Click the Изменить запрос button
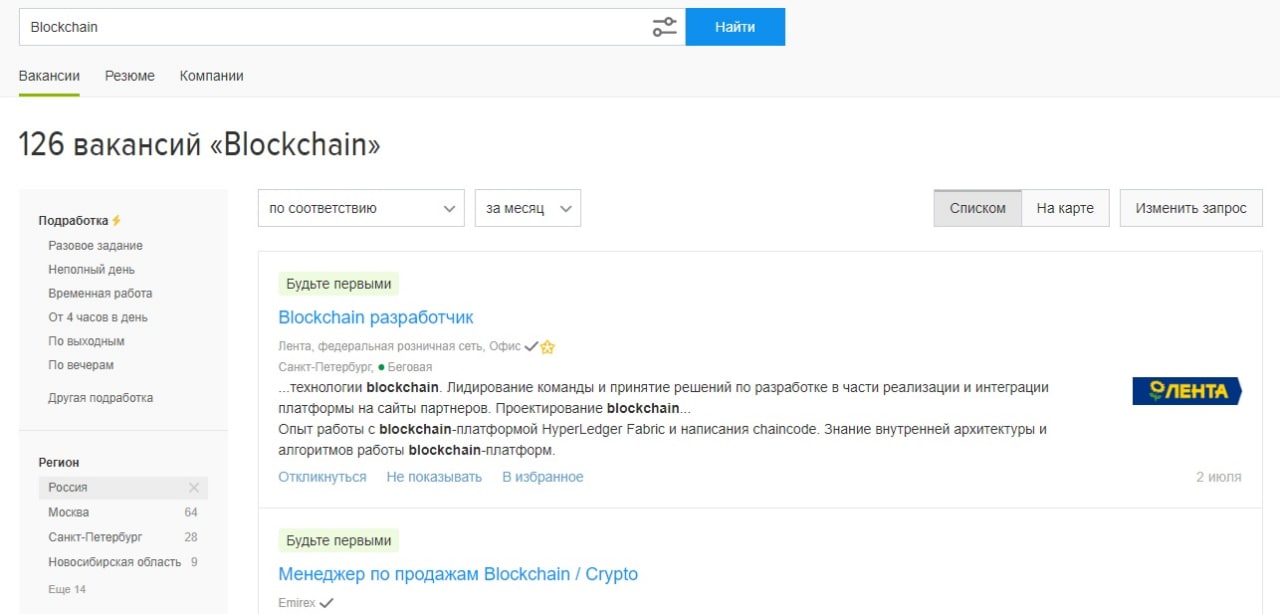The height and width of the screenshot is (614, 1280). coord(1190,208)
